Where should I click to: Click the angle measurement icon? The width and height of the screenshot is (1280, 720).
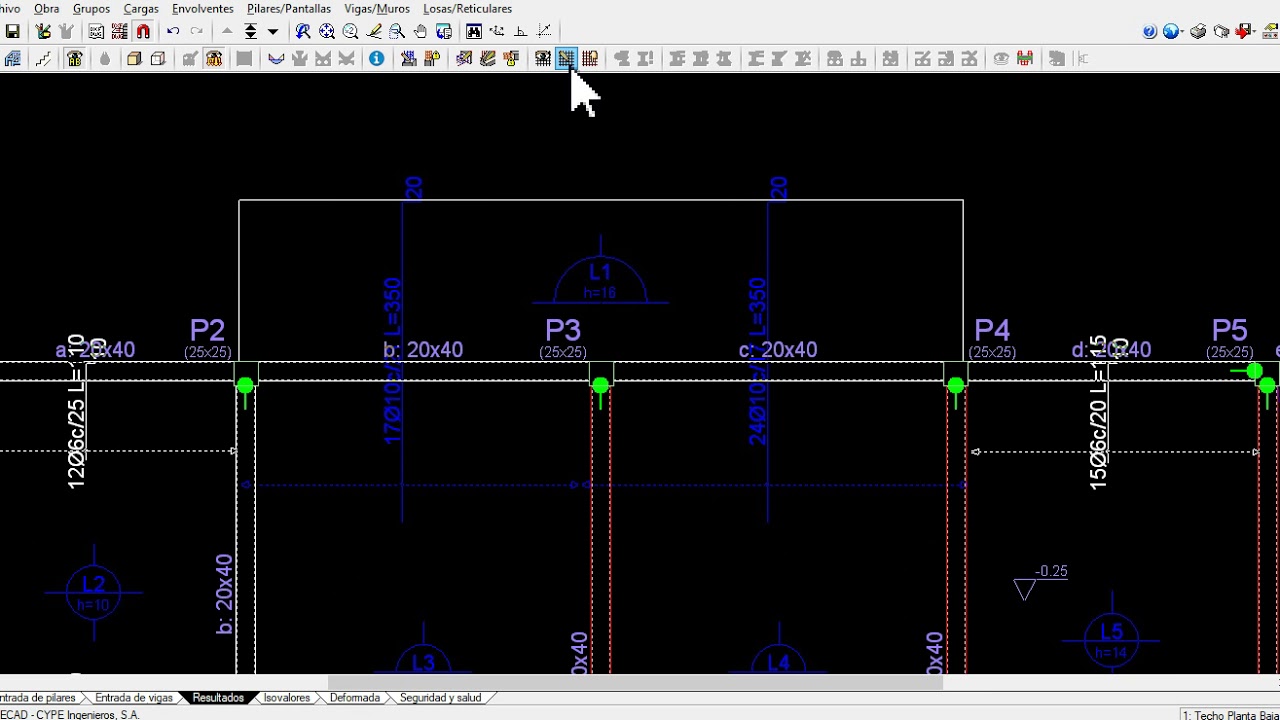(x=521, y=32)
